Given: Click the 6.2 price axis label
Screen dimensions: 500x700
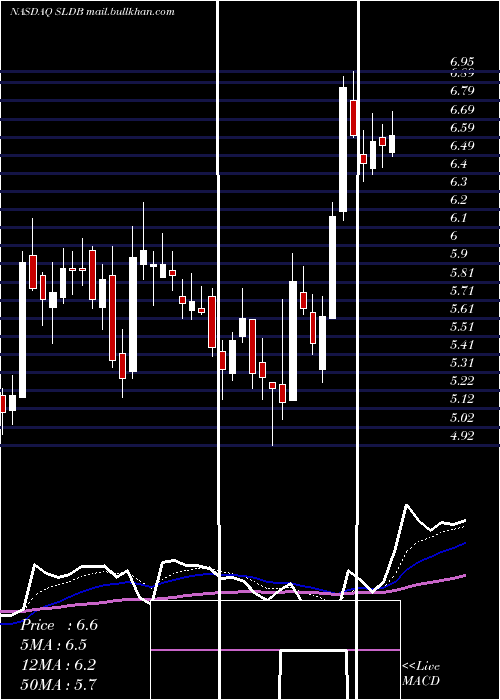Looking at the screenshot, I should click(x=458, y=200).
